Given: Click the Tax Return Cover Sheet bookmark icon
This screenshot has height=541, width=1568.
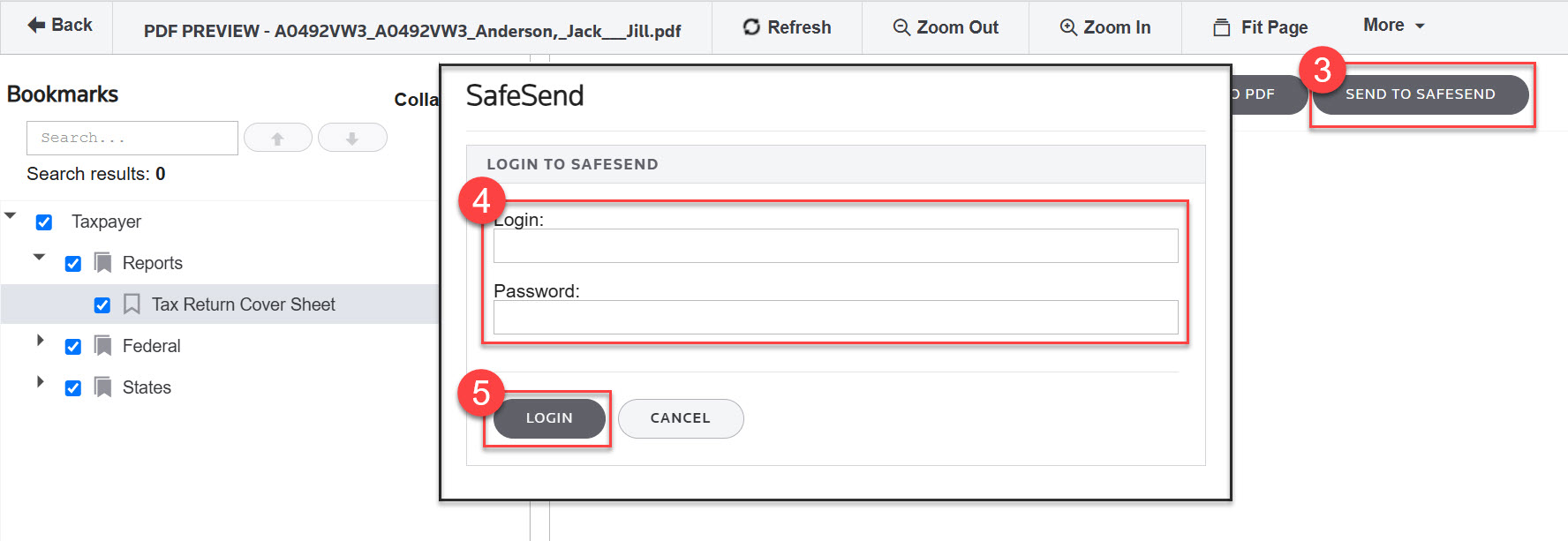Looking at the screenshot, I should (x=132, y=304).
